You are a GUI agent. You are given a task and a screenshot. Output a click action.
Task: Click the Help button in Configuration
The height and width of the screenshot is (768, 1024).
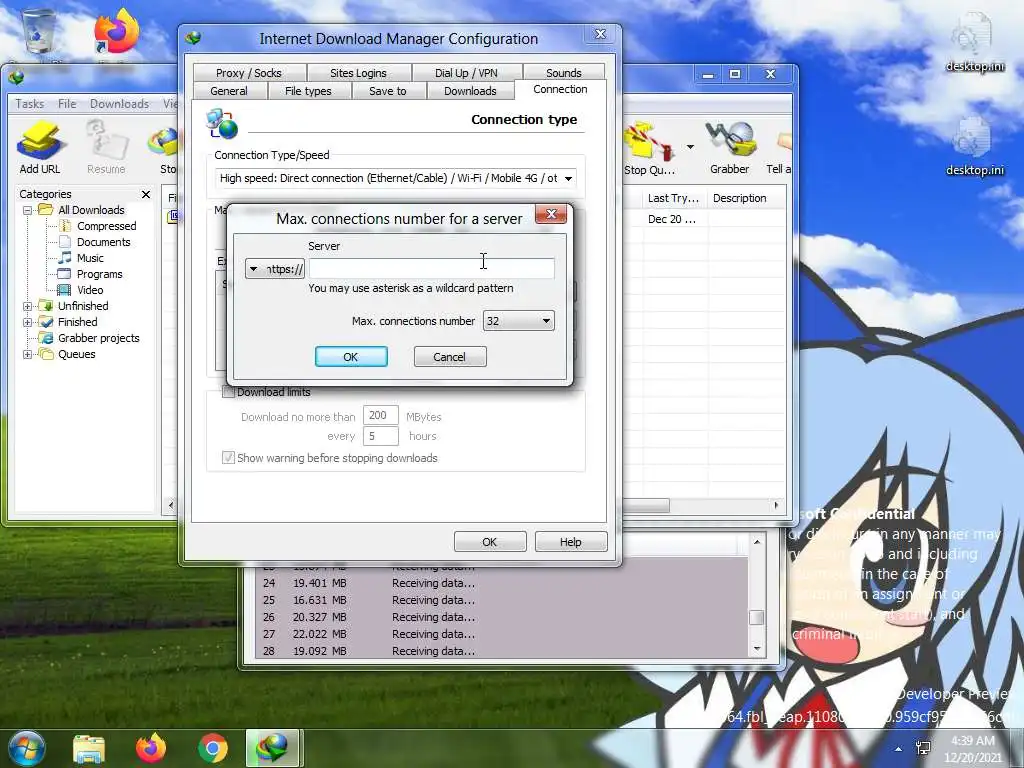(571, 542)
